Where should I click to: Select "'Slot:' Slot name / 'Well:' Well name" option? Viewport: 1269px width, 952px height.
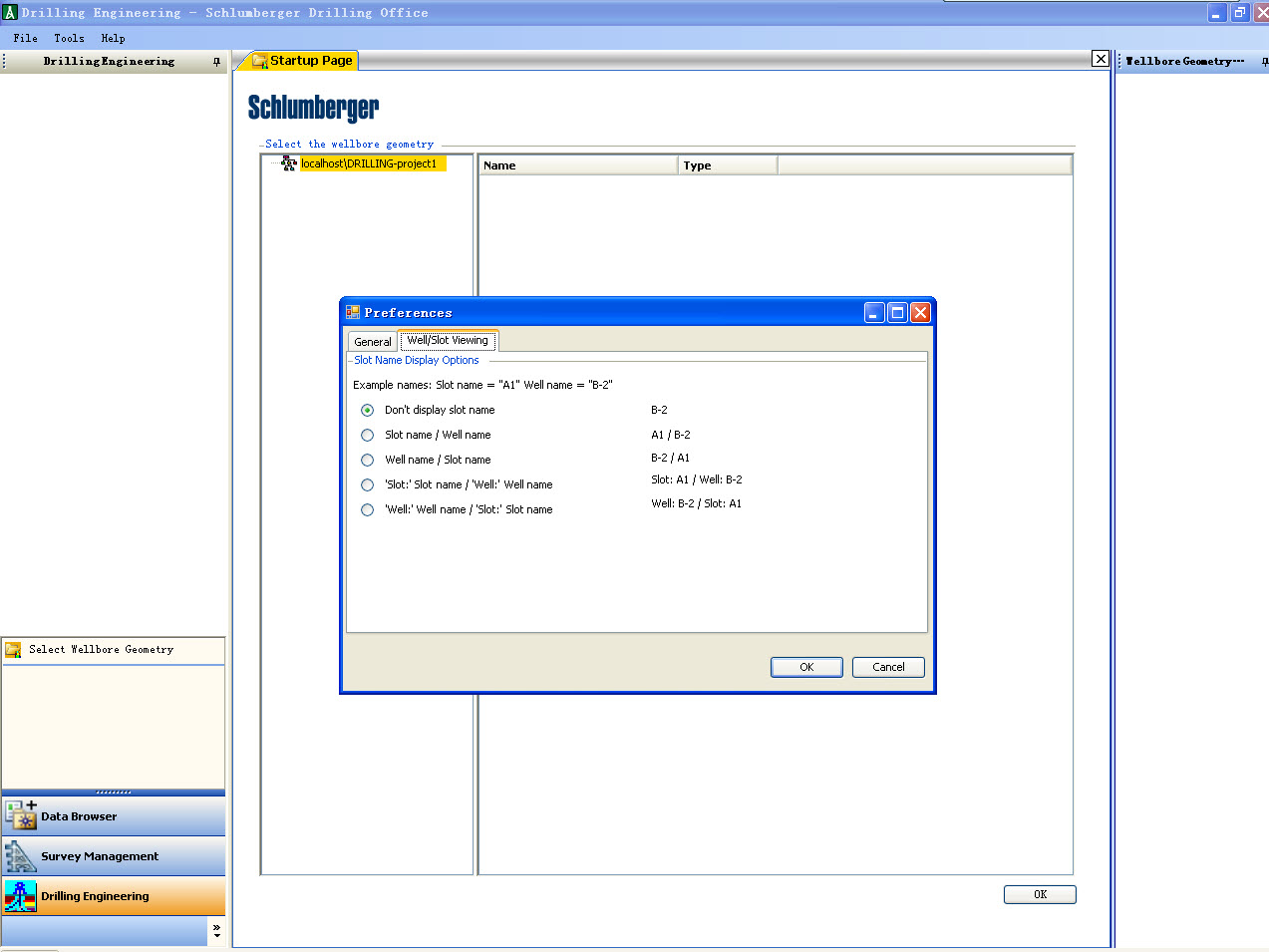368,484
